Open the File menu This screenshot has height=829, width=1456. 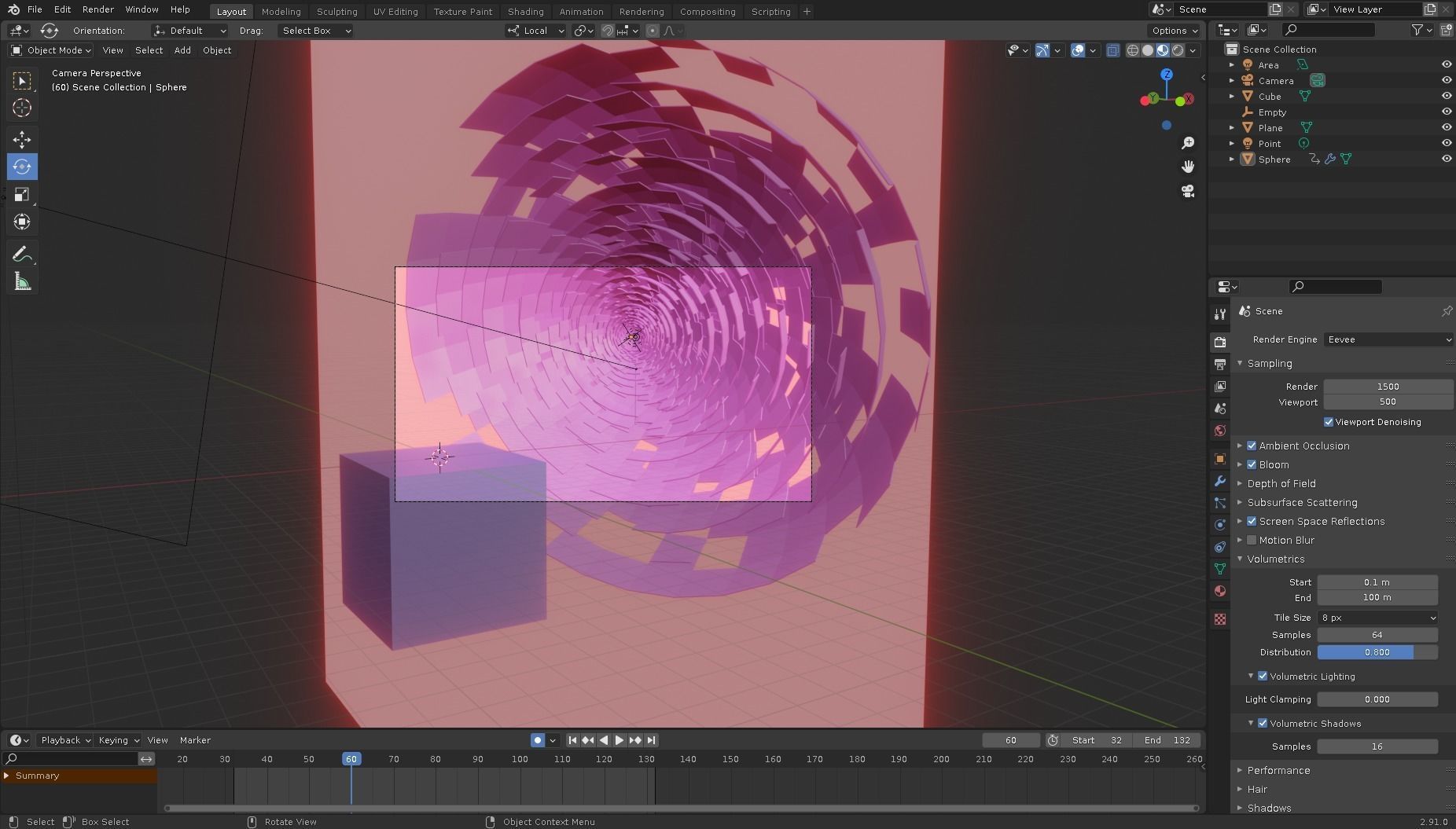[35, 9]
